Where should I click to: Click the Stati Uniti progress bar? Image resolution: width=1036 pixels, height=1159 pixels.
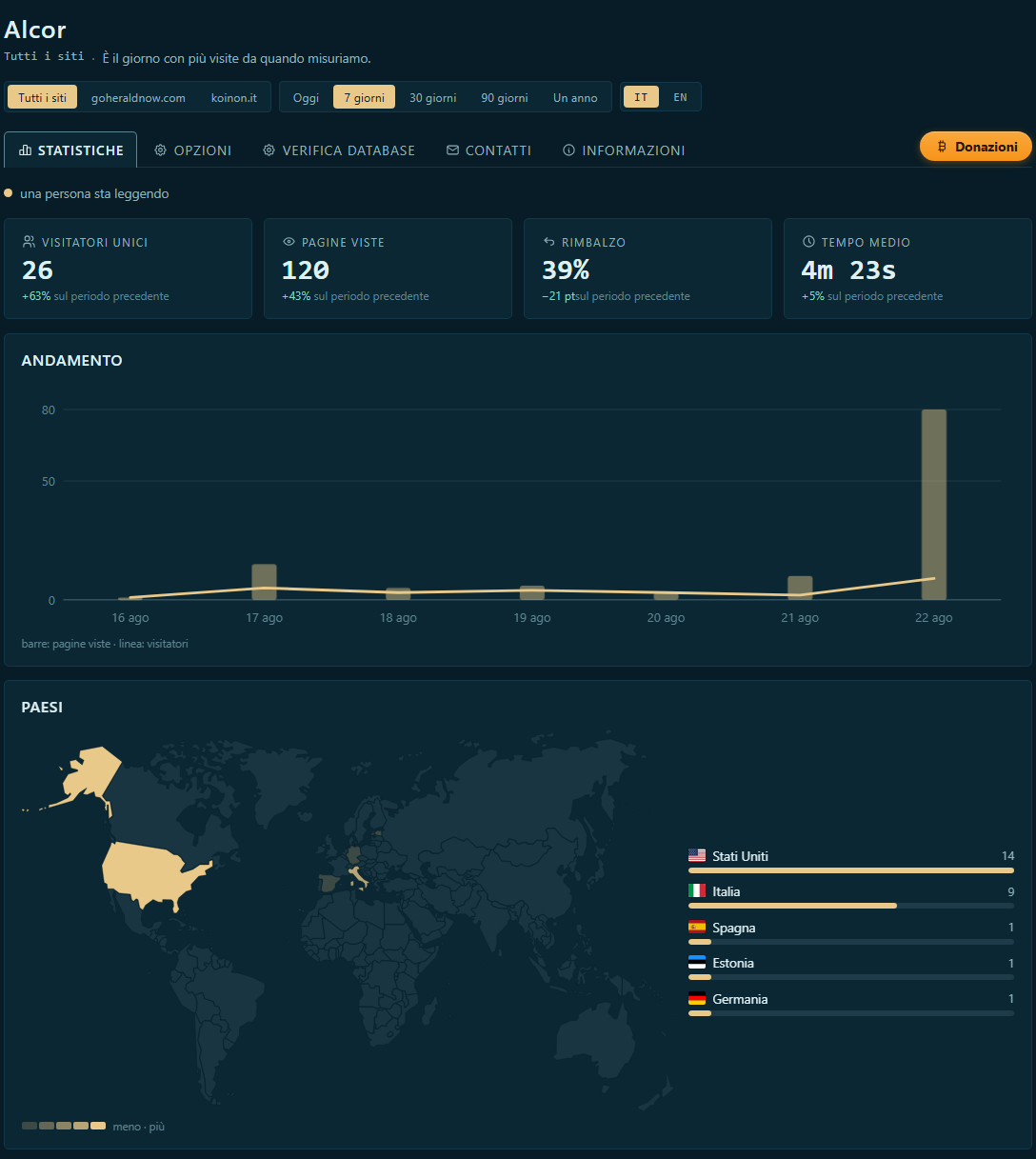[851, 870]
